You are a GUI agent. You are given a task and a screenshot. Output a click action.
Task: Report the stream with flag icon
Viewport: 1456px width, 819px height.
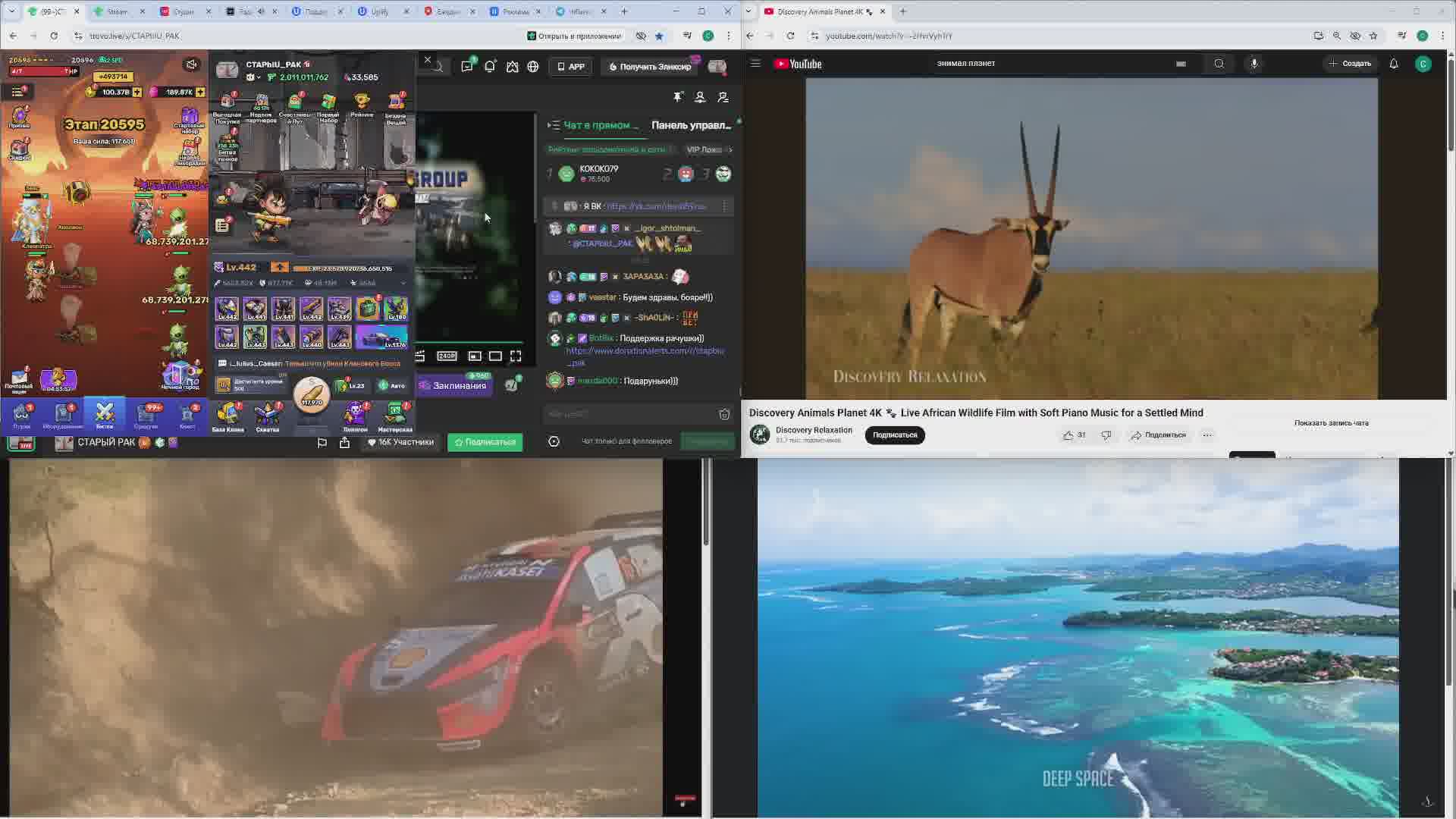click(322, 442)
